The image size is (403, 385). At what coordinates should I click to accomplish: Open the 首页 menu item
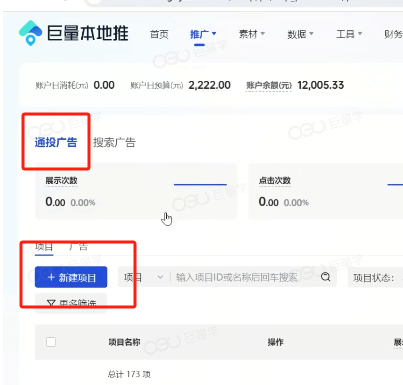(159, 34)
